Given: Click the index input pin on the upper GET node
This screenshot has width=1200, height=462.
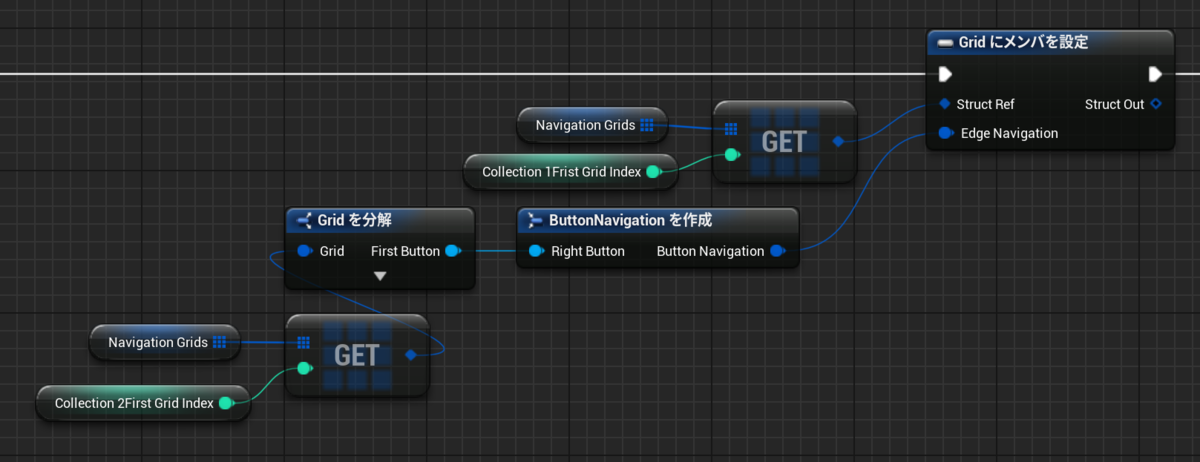Looking at the screenshot, I should click(731, 154).
